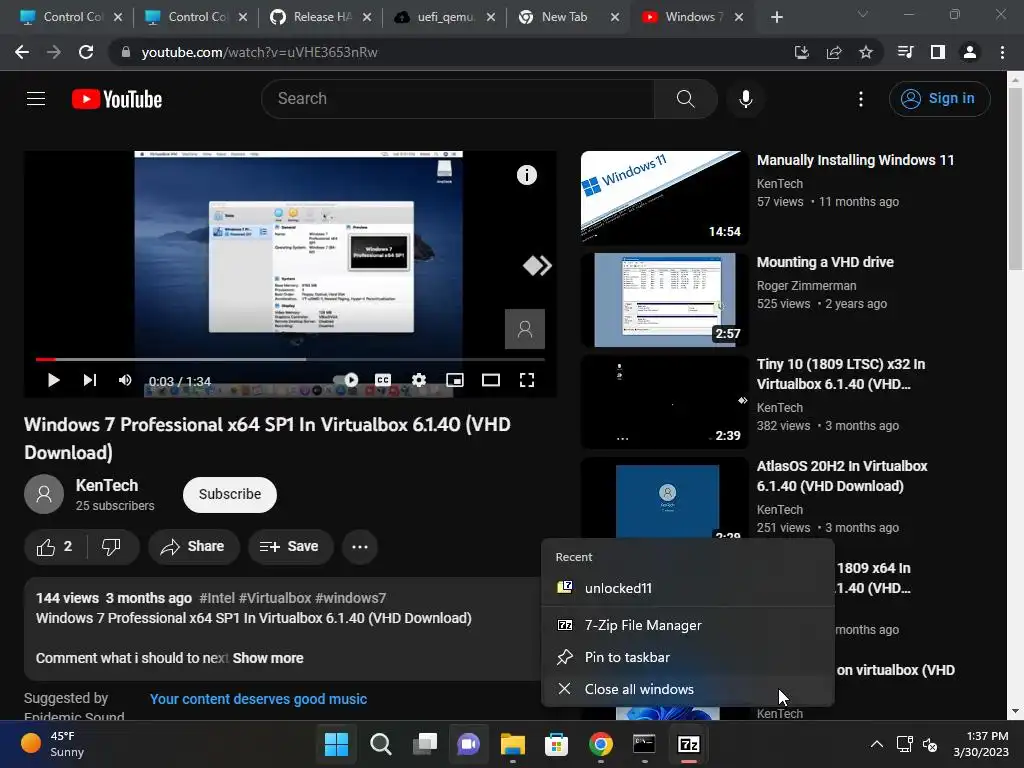
Task: Install app icon in address bar
Action: pos(801,52)
